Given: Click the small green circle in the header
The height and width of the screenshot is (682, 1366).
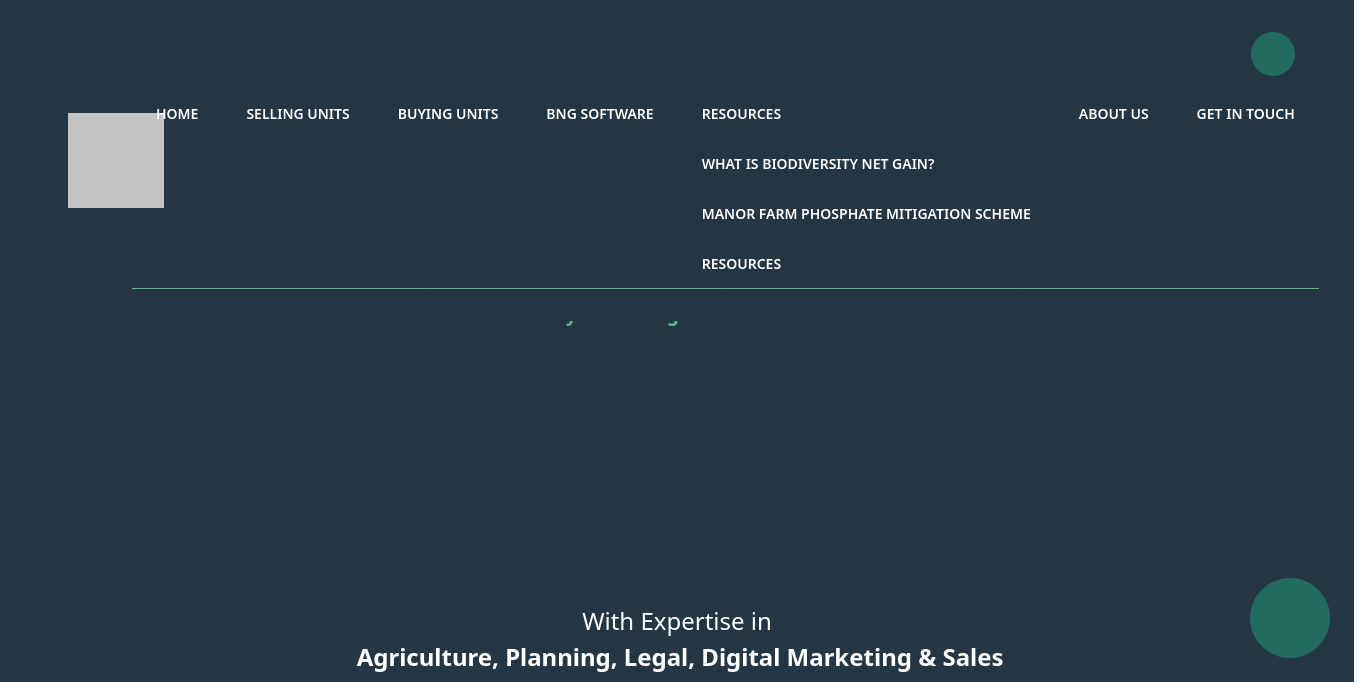Looking at the screenshot, I should [1272, 54].
